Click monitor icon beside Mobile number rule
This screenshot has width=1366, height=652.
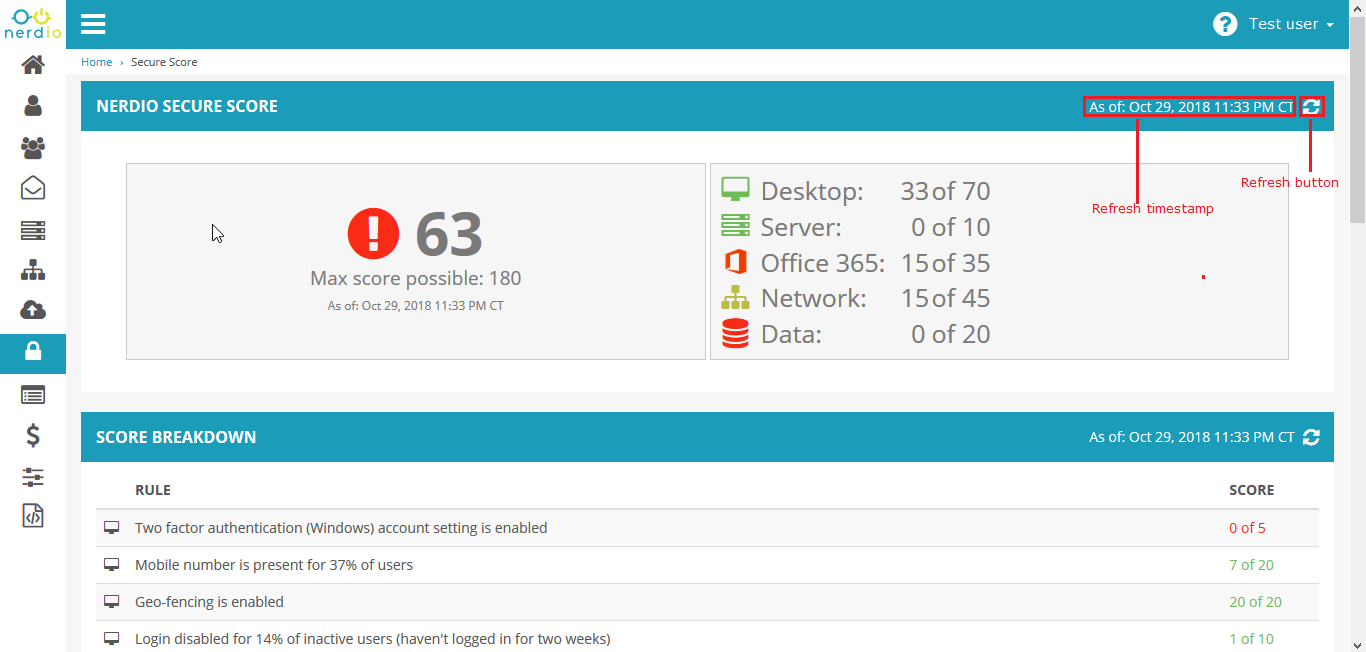coord(112,565)
